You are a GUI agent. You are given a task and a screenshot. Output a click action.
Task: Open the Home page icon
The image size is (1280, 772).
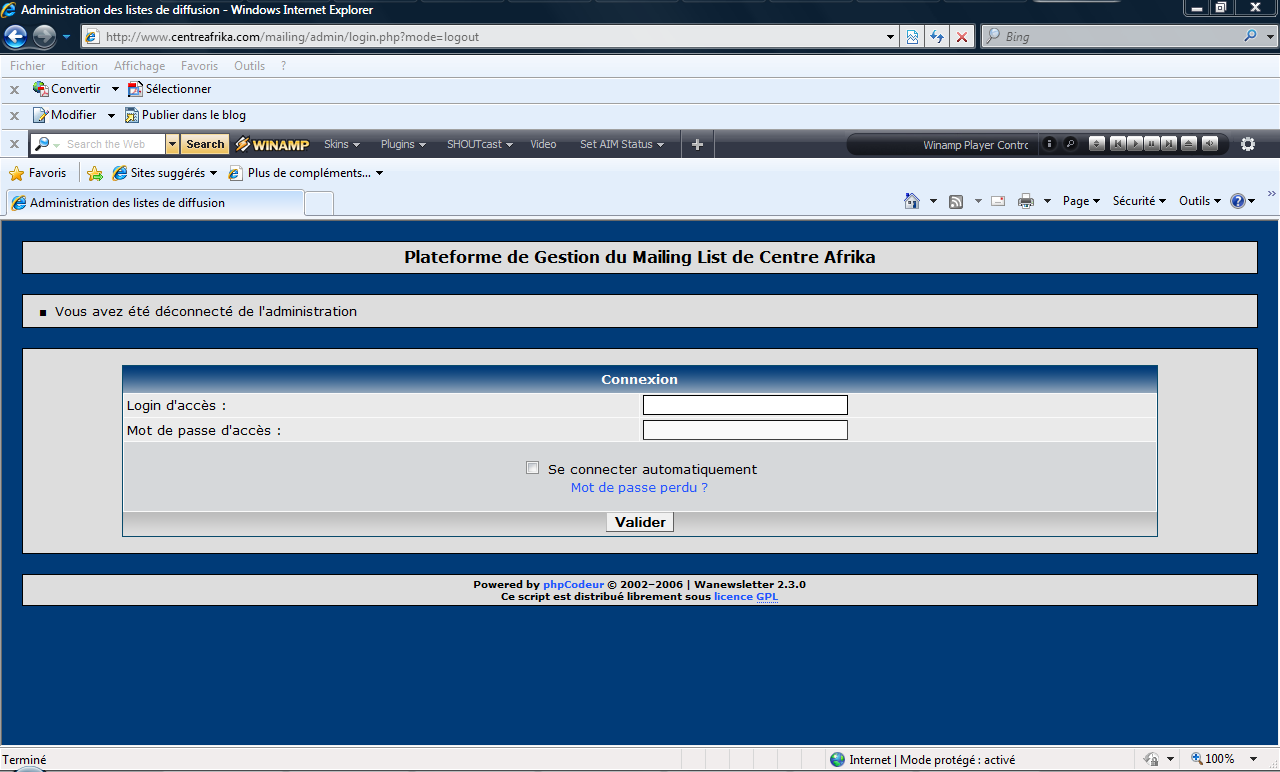click(x=911, y=201)
